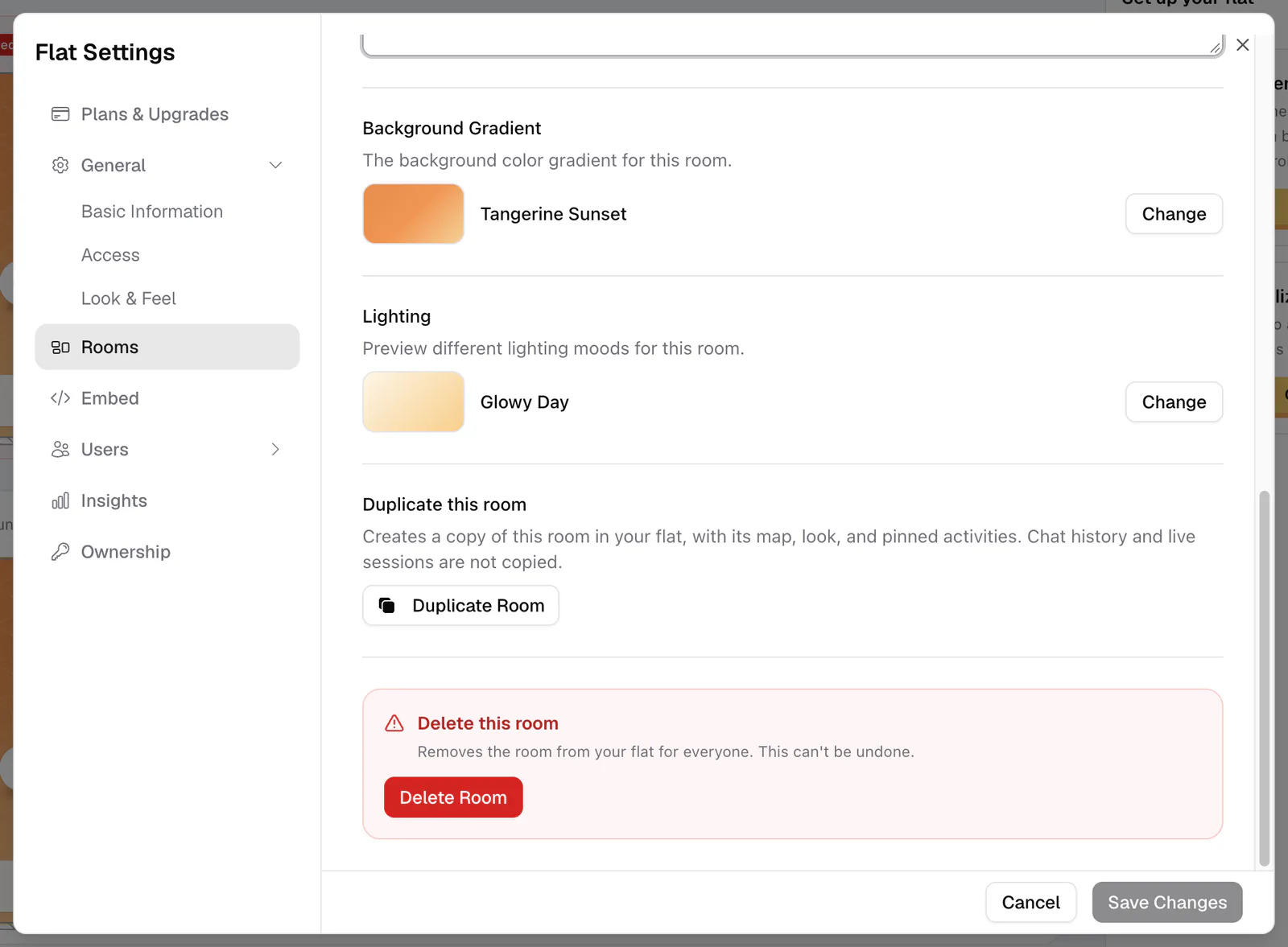
Task: Click the Glowy Day lighting swatch
Action: tap(414, 402)
